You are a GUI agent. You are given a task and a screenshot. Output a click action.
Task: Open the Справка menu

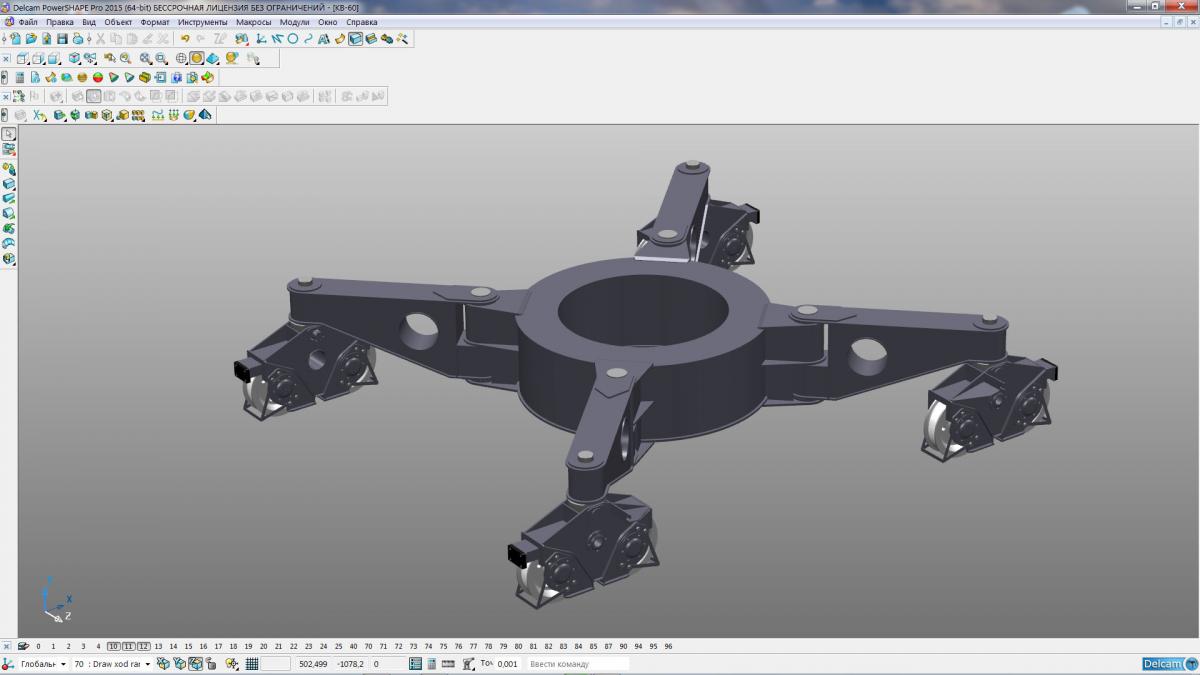[362, 22]
